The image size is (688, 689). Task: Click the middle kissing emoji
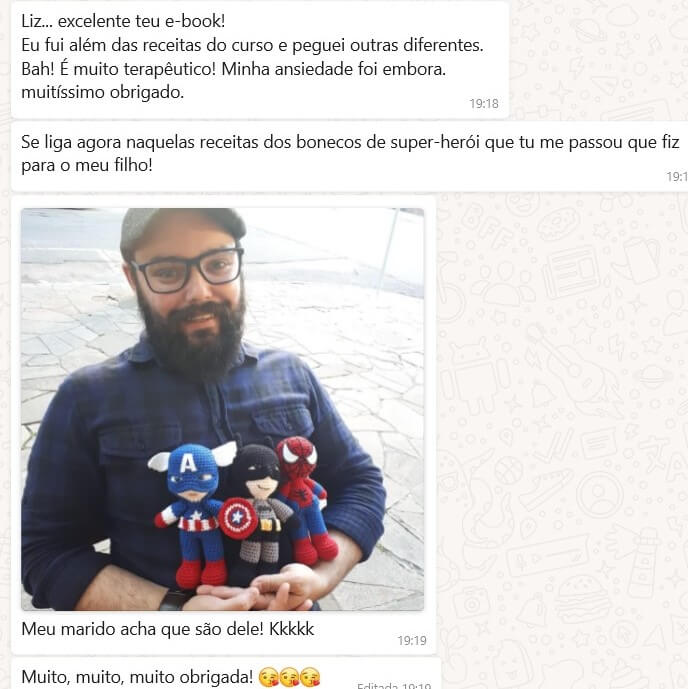pyautogui.click(x=289, y=677)
